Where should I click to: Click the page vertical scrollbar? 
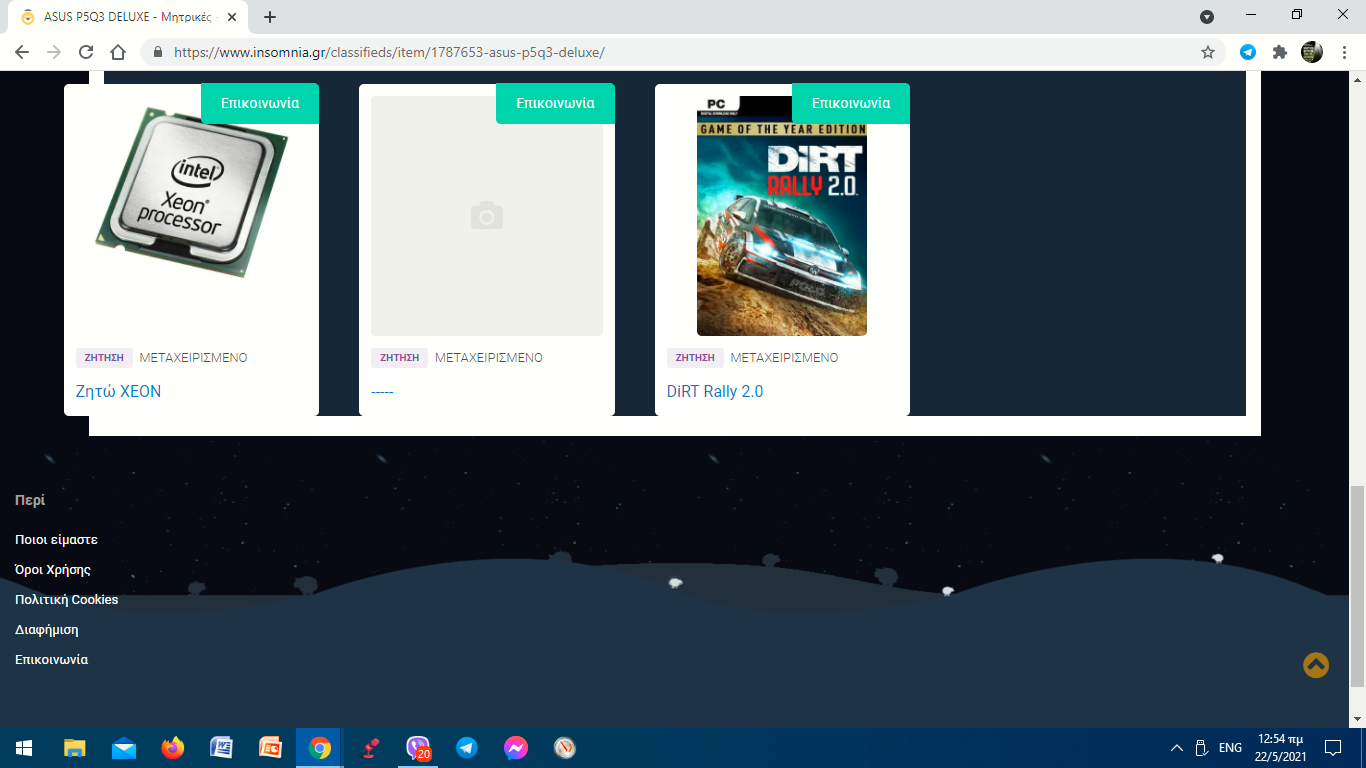coord(1357,585)
